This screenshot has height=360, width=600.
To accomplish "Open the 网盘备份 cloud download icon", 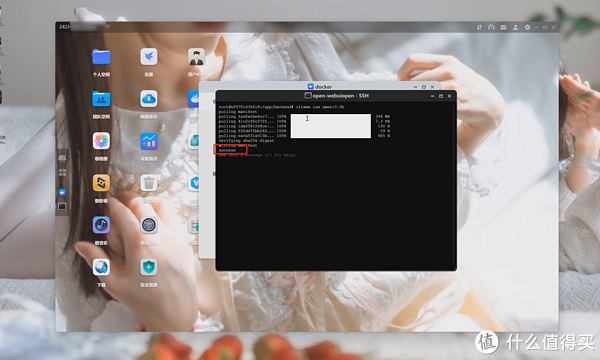I will tap(149, 99).
